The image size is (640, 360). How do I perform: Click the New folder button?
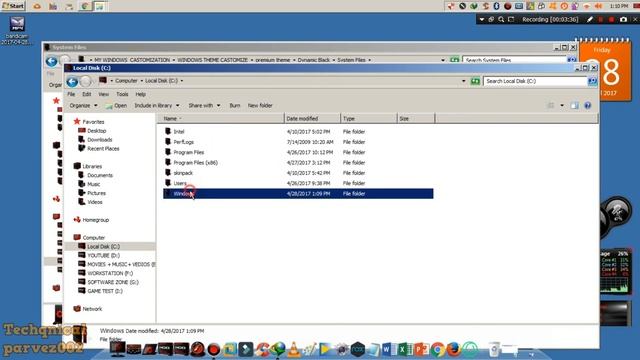click(260, 106)
